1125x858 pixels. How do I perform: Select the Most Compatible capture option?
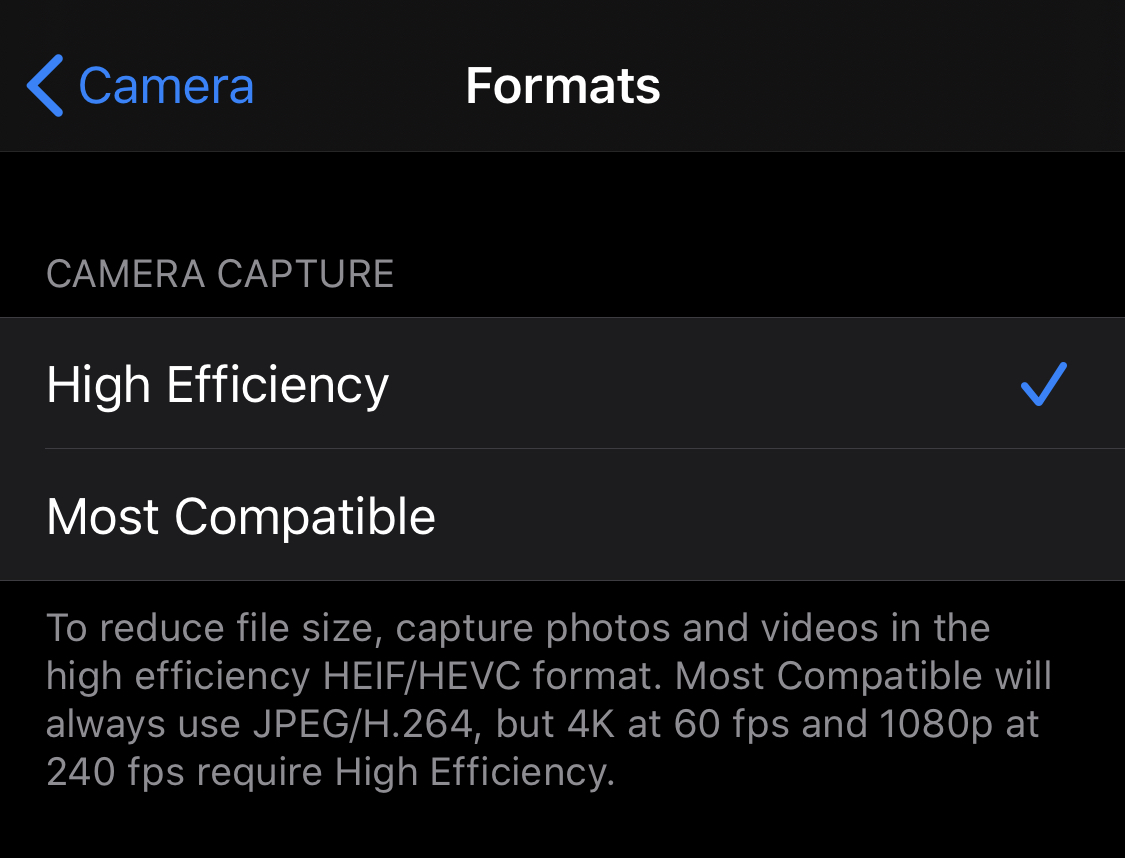(x=241, y=516)
